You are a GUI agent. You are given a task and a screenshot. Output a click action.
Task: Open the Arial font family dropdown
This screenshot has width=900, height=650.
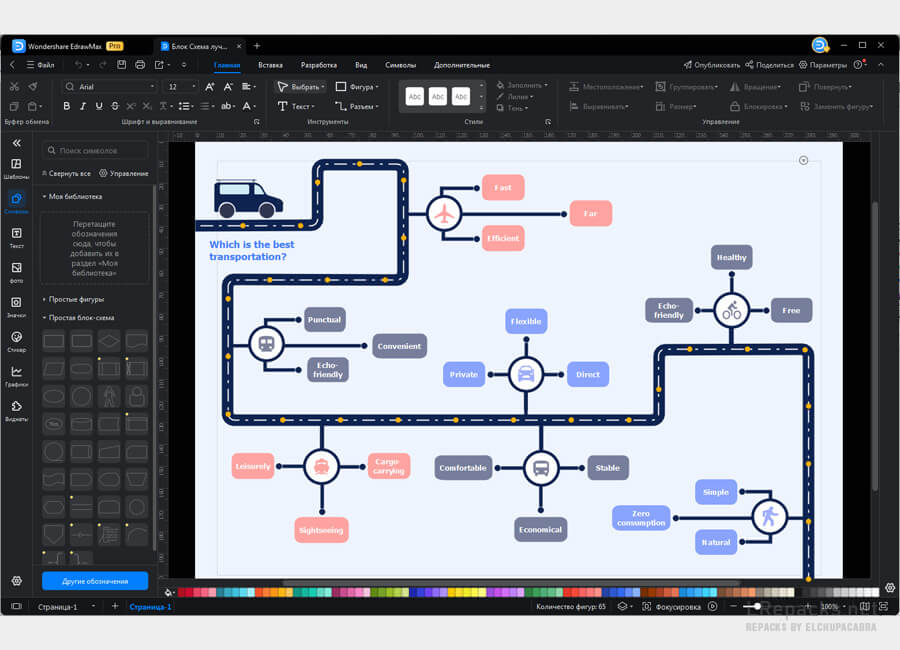pyautogui.click(x=110, y=87)
